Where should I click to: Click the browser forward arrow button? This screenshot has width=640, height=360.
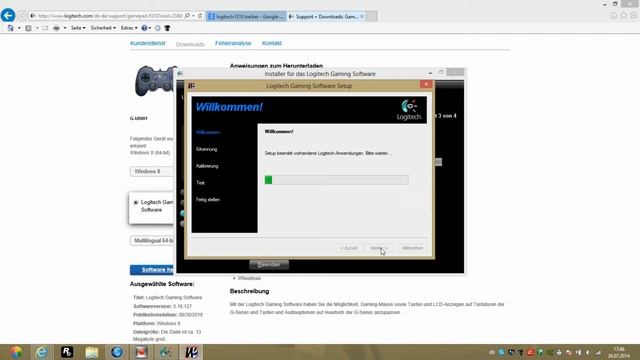tap(22, 16)
